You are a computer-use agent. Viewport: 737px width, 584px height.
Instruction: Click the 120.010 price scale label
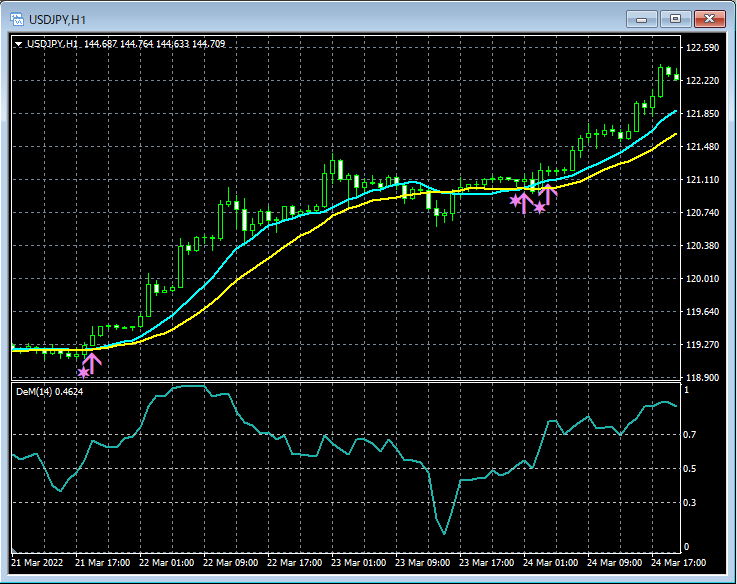(x=703, y=278)
